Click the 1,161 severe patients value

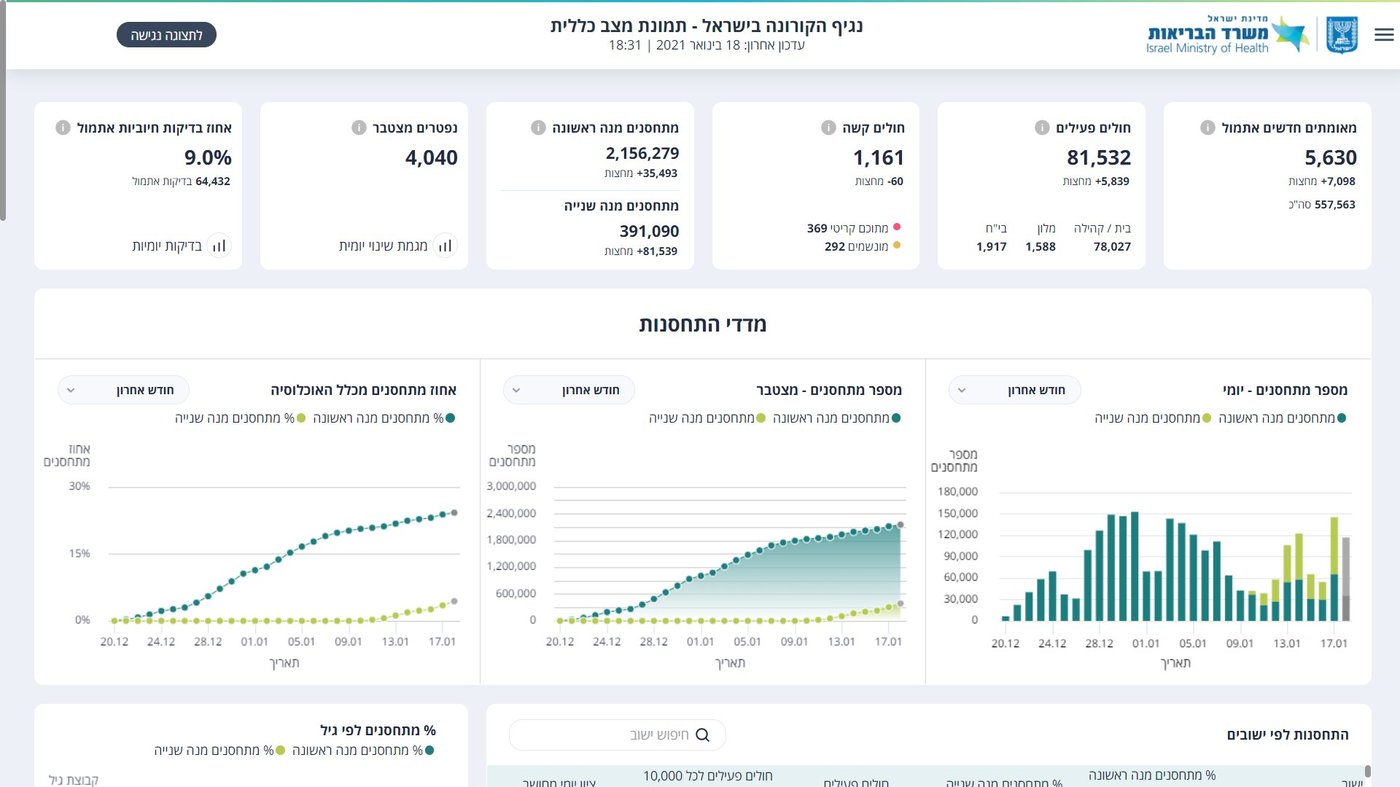[x=878, y=158]
